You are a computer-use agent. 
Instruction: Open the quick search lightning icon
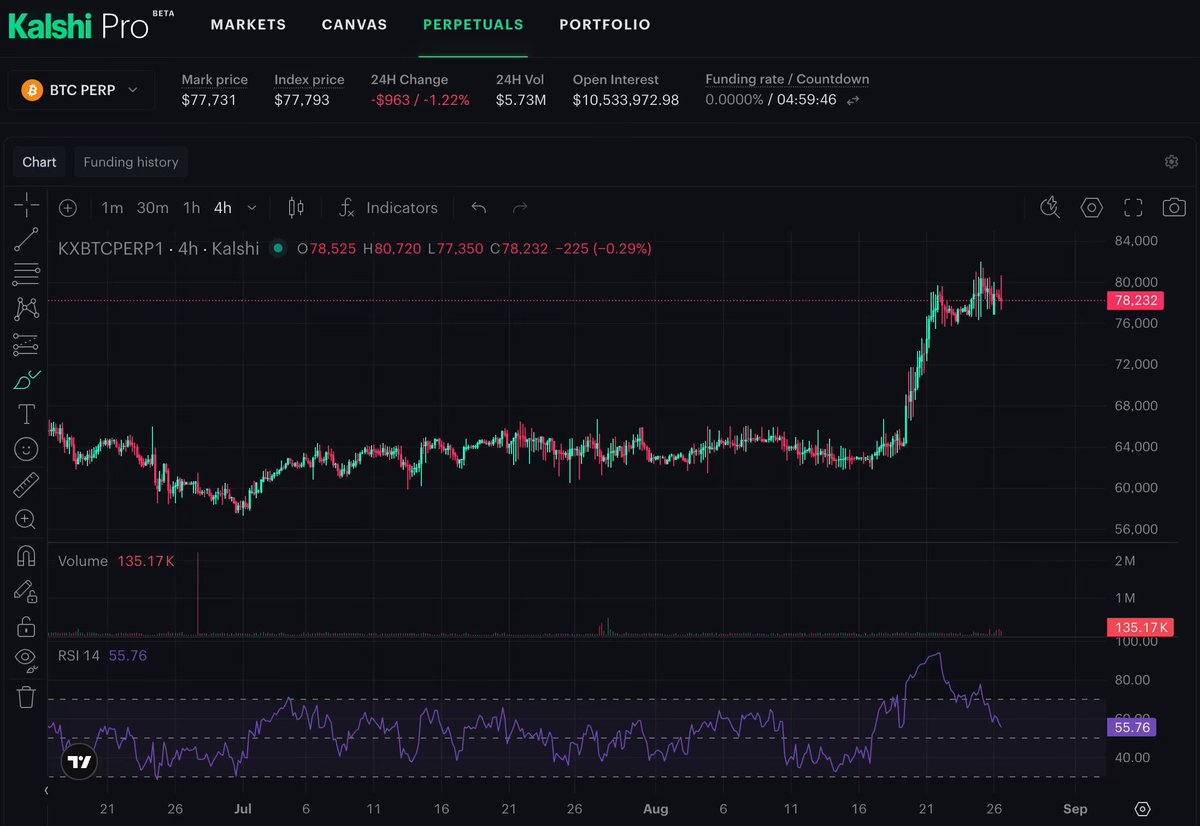click(x=1049, y=208)
